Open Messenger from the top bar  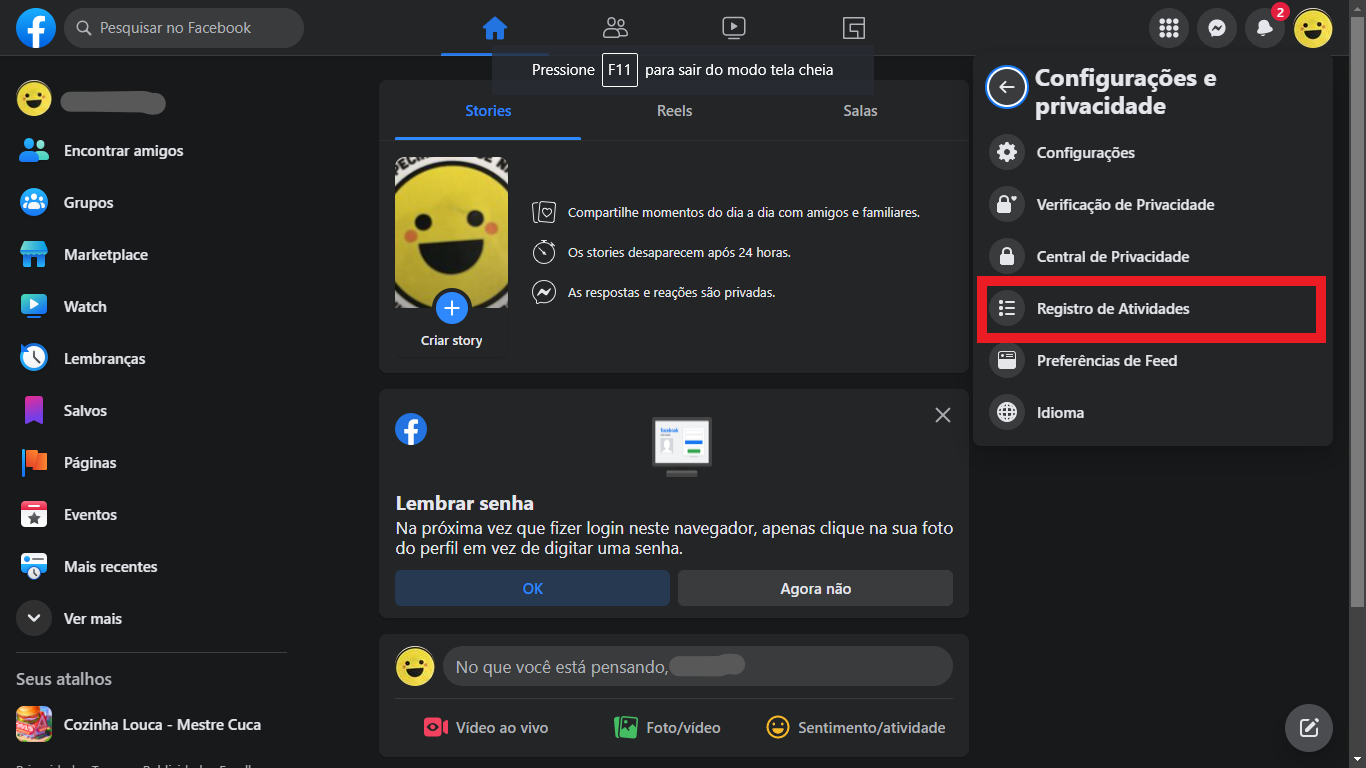[1217, 28]
